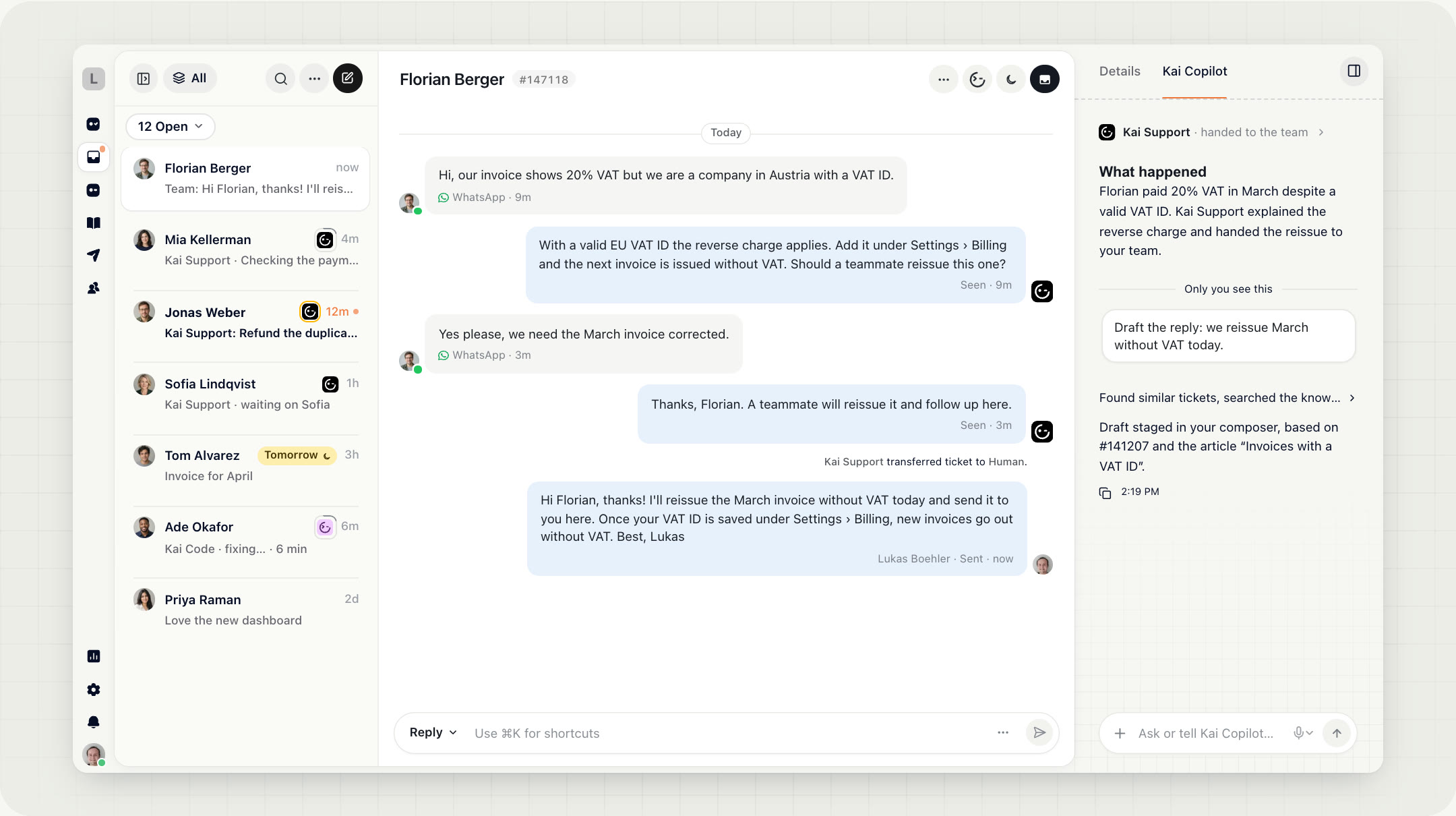The image size is (1456, 816).
Task: Click Kai icon on Mia Kellerman row
Action: [x=325, y=239]
